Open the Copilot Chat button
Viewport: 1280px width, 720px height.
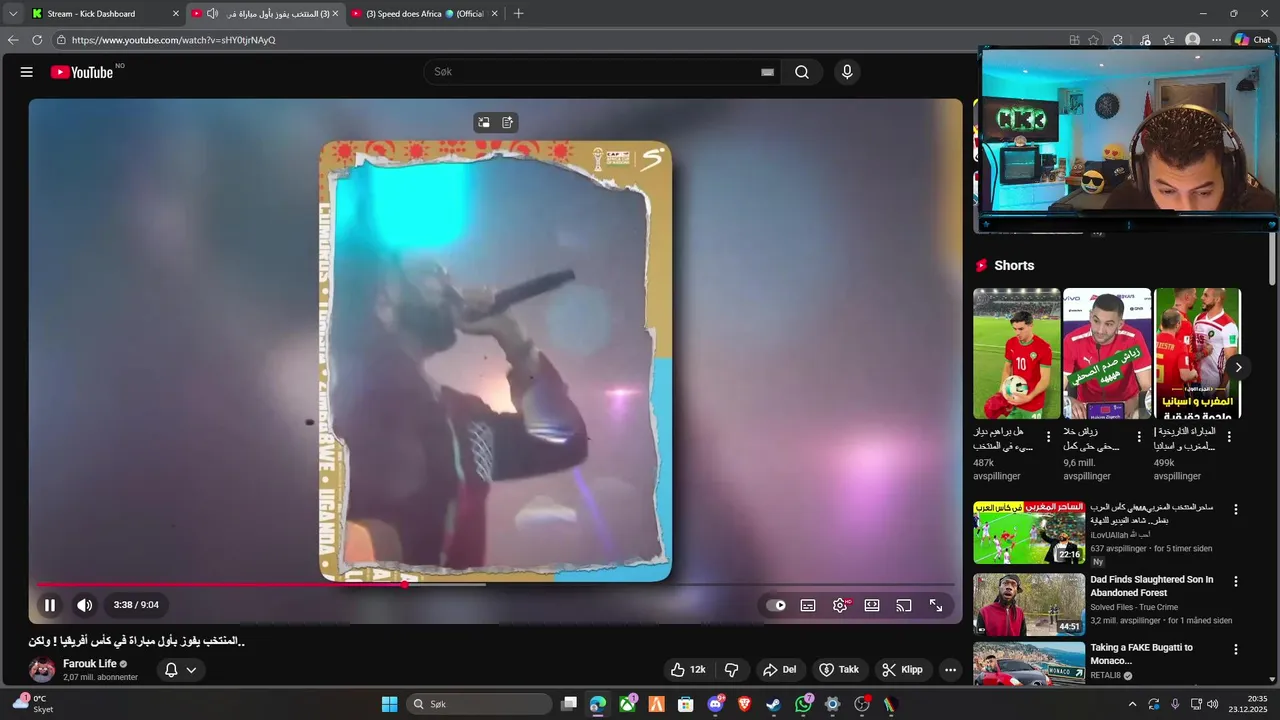tap(1252, 40)
